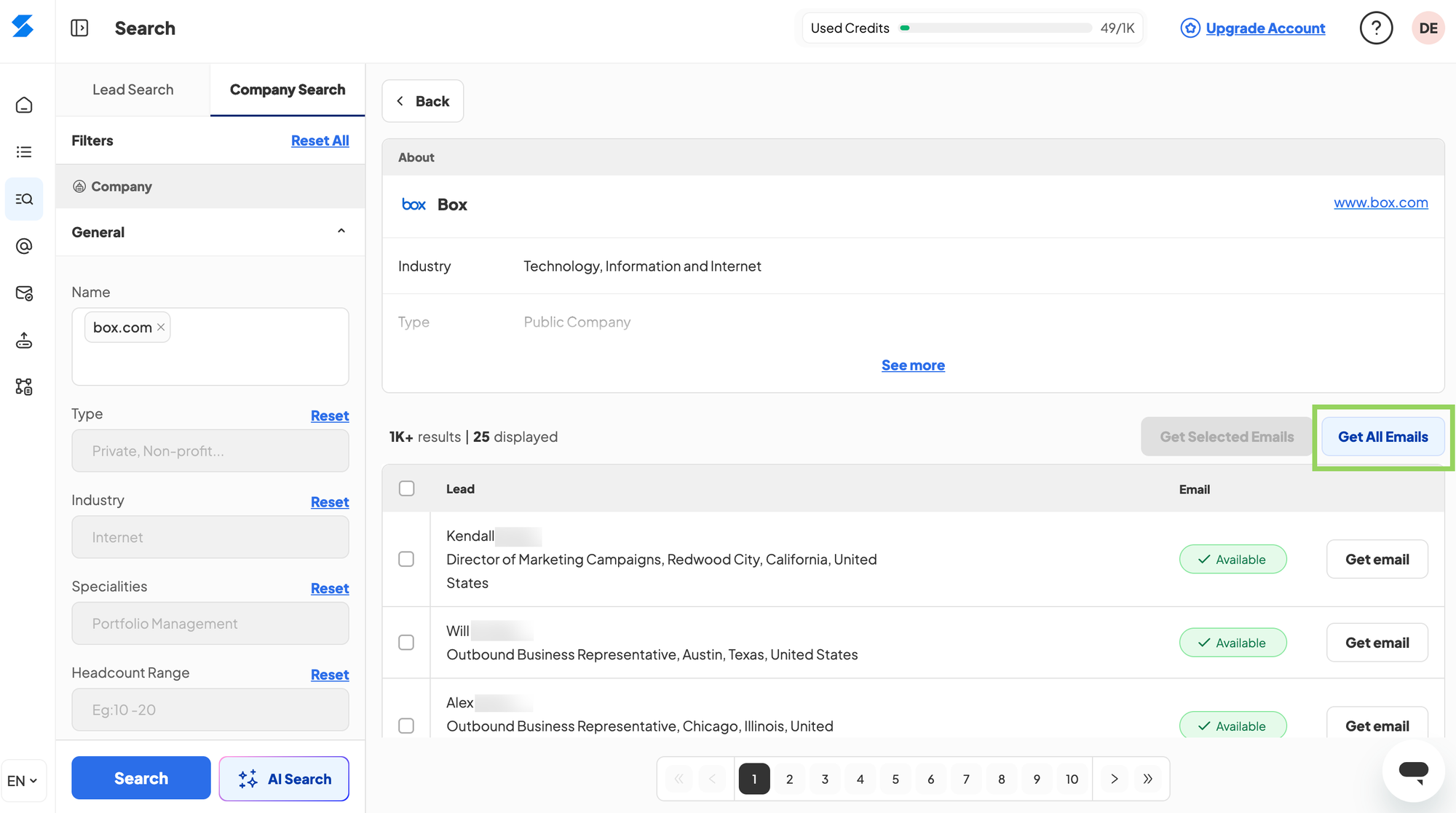This screenshot has height=813, width=1456.
Task: Check the box for Will
Action: point(406,643)
